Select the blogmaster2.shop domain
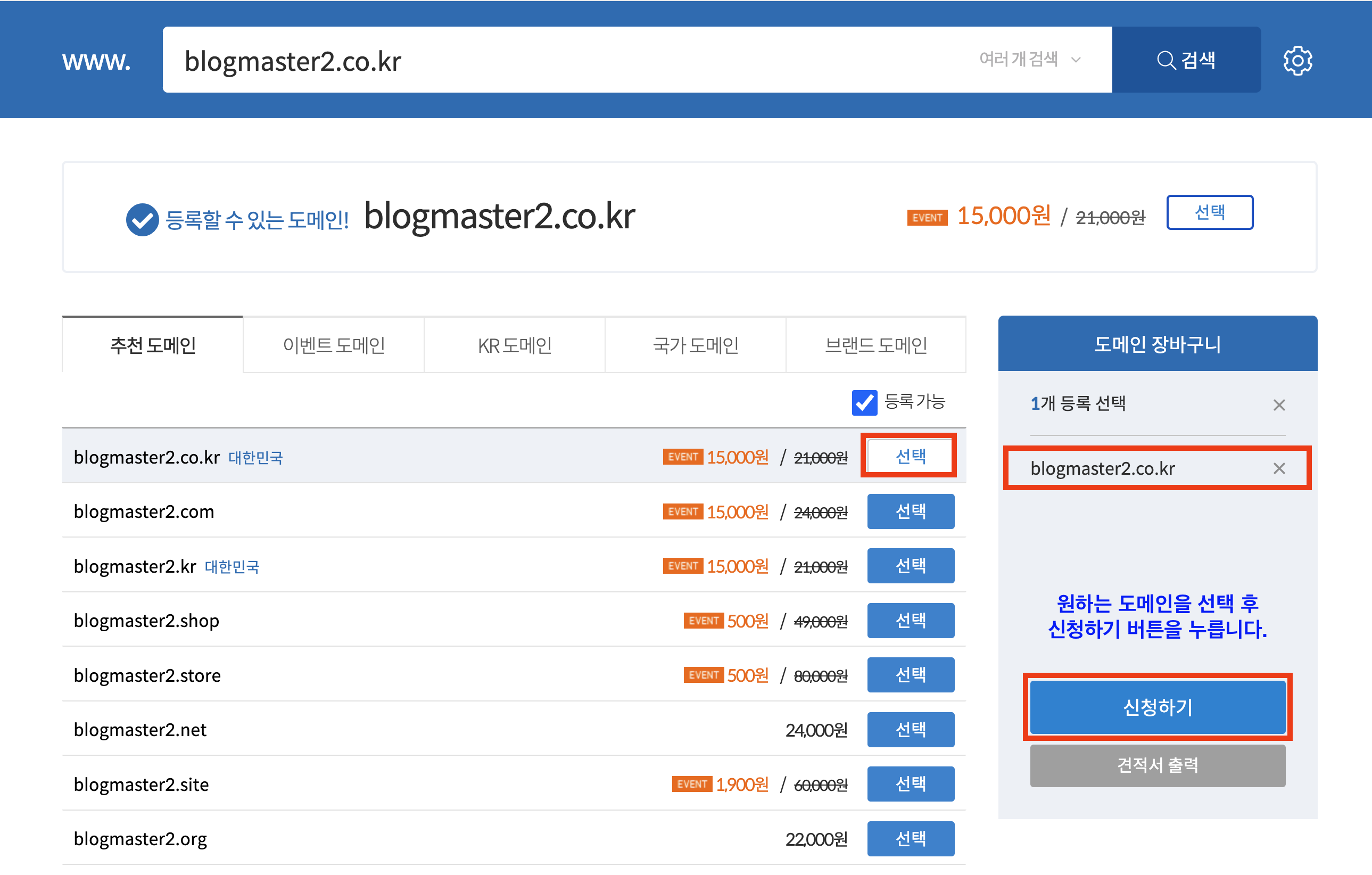The width and height of the screenshot is (1372, 875). [910, 621]
